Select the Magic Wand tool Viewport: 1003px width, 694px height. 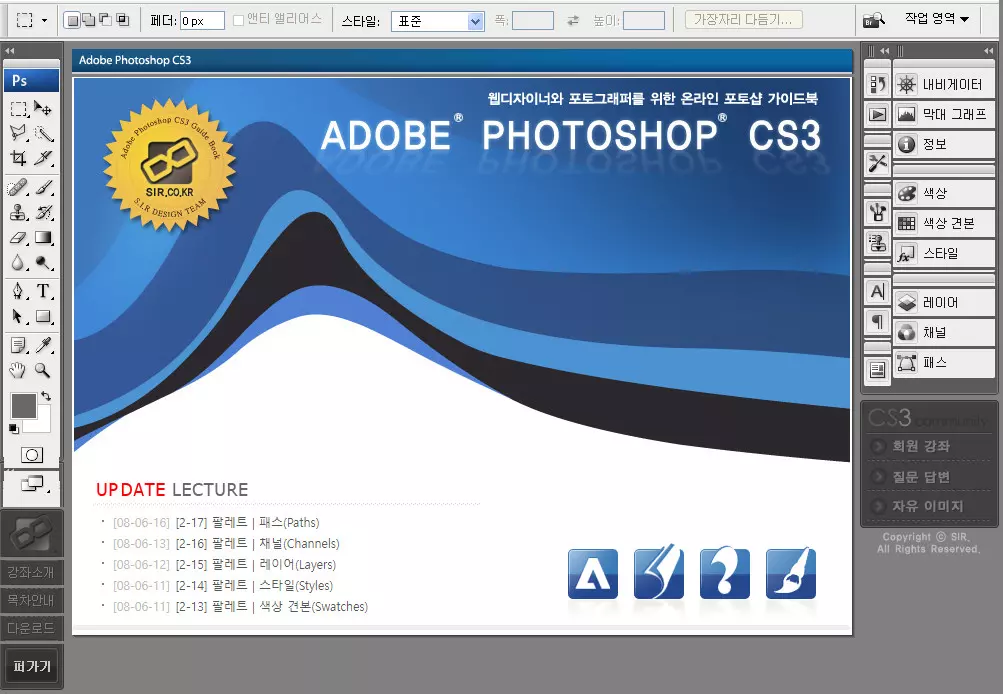tap(43, 133)
